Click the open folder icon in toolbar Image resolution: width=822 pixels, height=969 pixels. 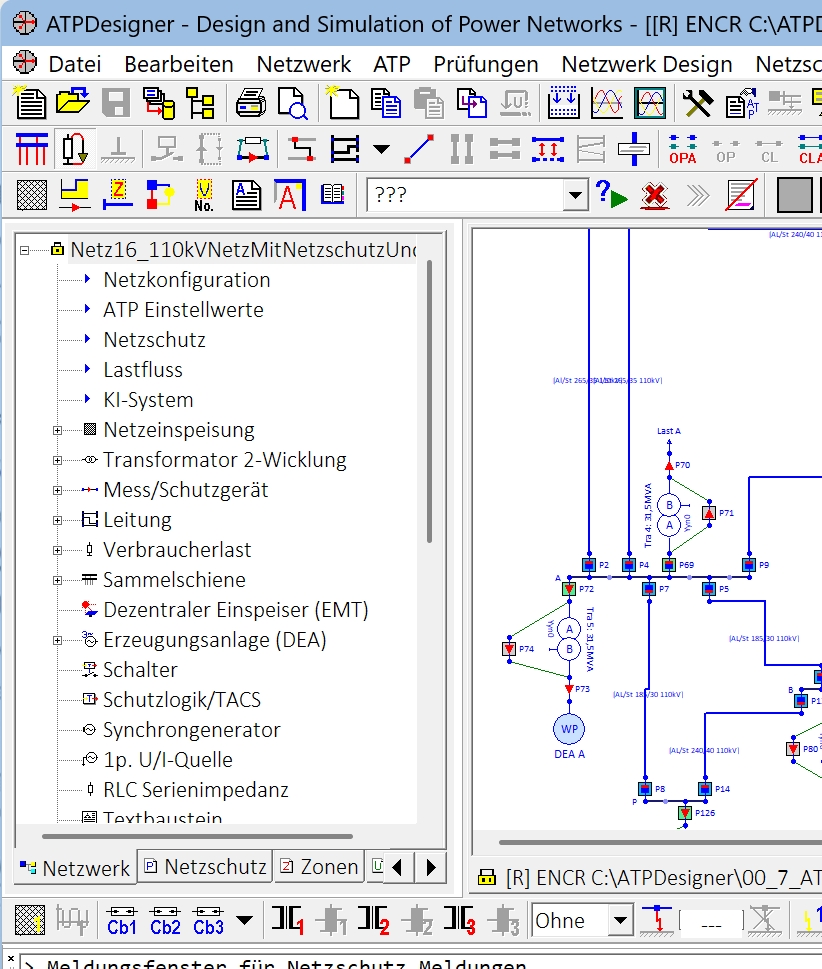[73, 103]
